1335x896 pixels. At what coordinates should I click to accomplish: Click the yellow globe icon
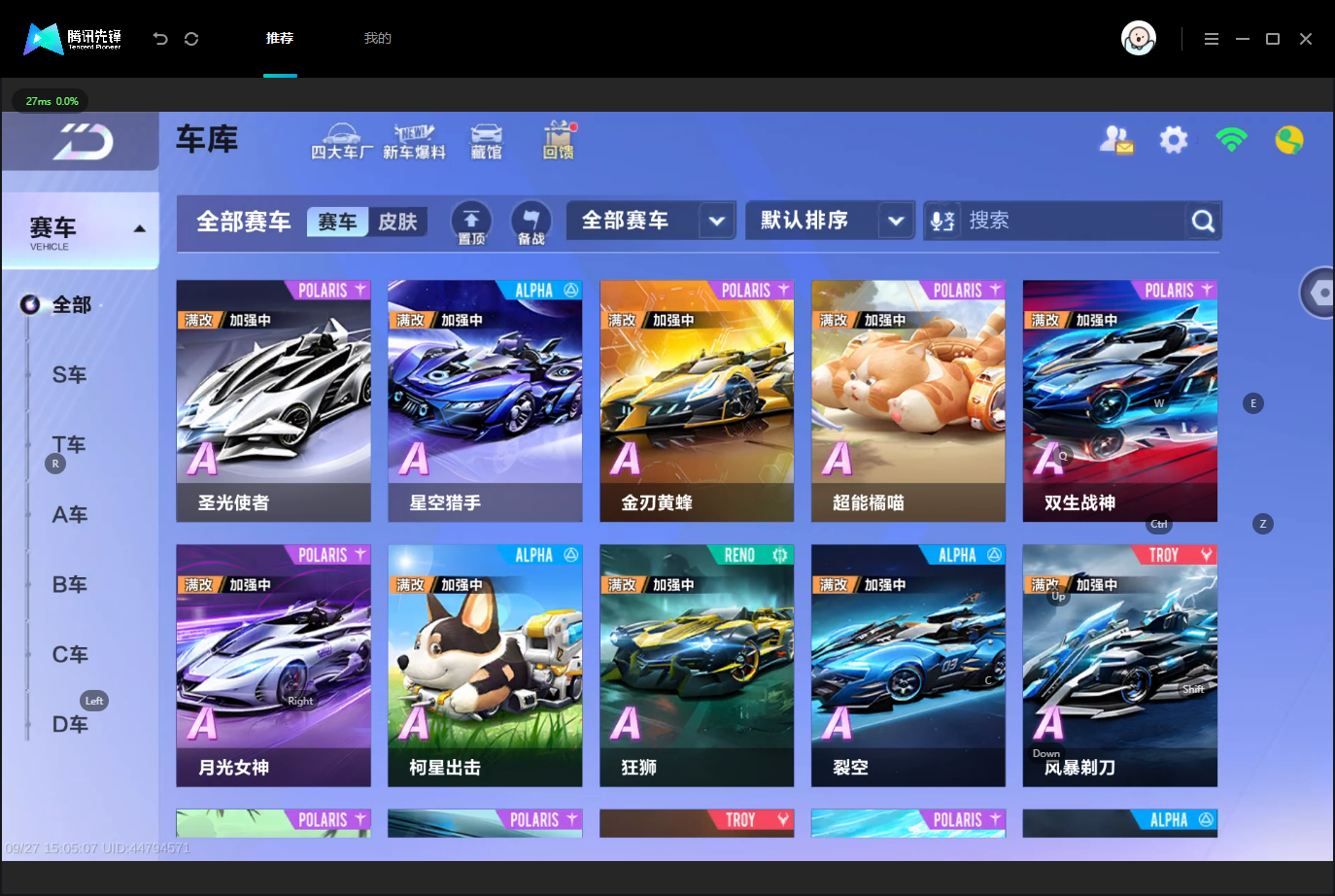[1289, 140]
